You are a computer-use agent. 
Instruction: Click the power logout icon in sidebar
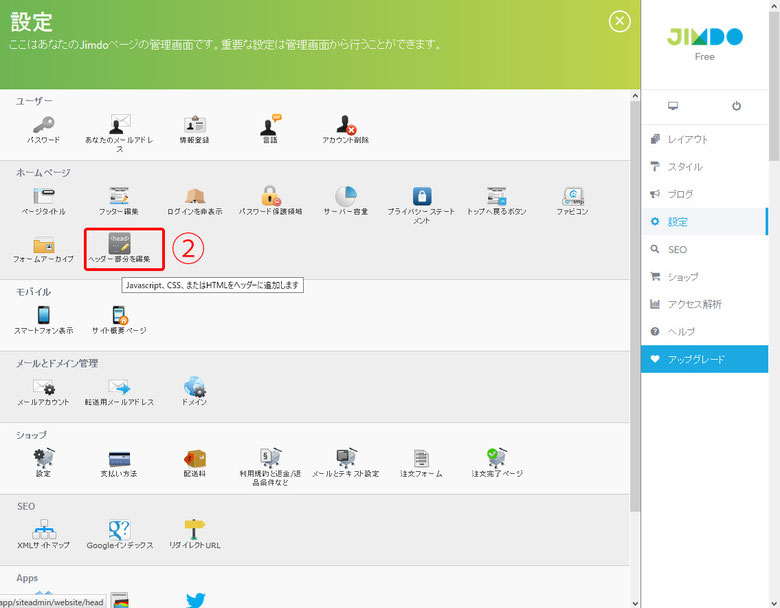tap(736, 105)
